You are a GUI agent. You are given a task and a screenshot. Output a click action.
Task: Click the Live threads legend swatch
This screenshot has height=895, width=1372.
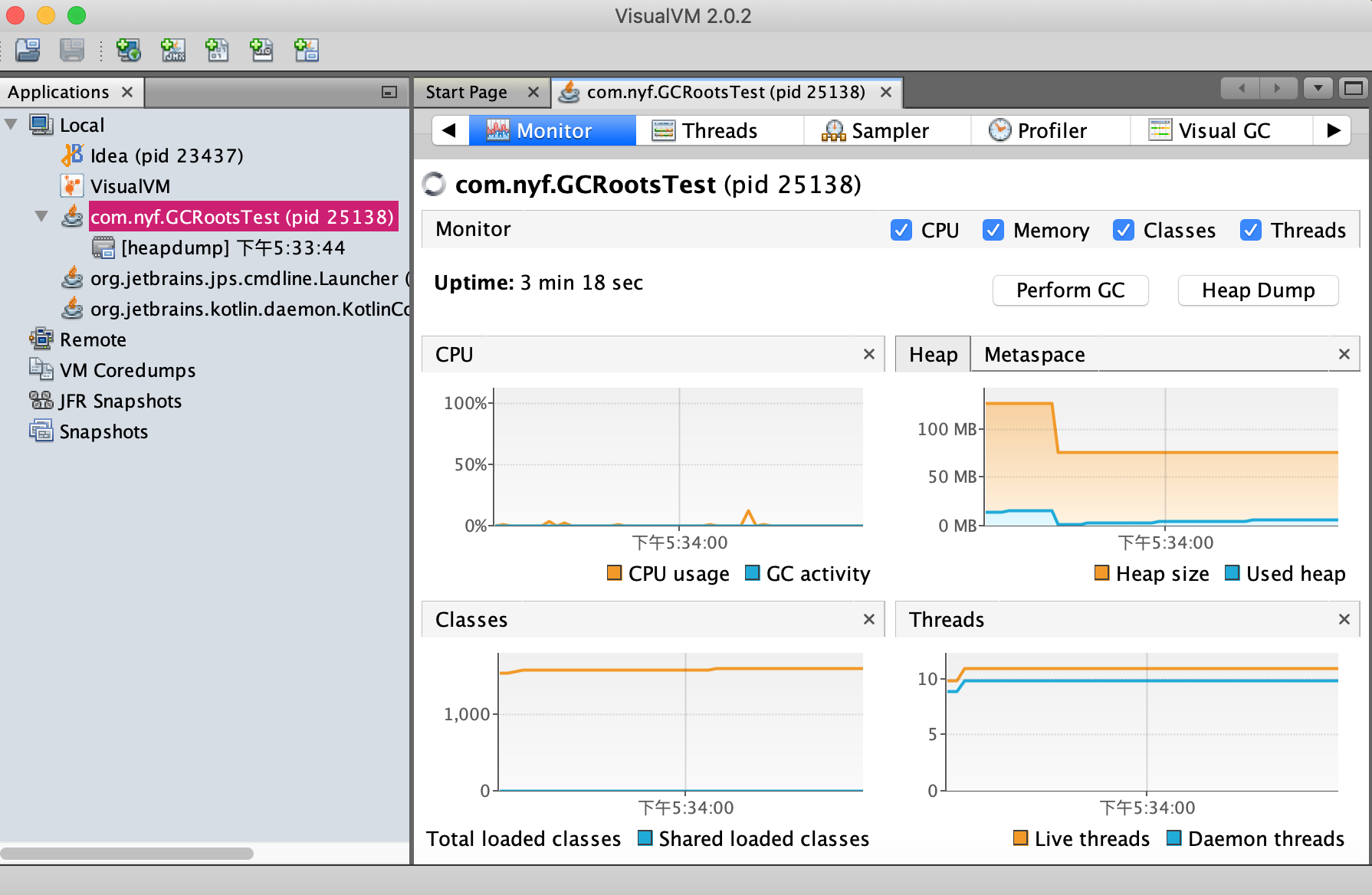point(1020,838)
